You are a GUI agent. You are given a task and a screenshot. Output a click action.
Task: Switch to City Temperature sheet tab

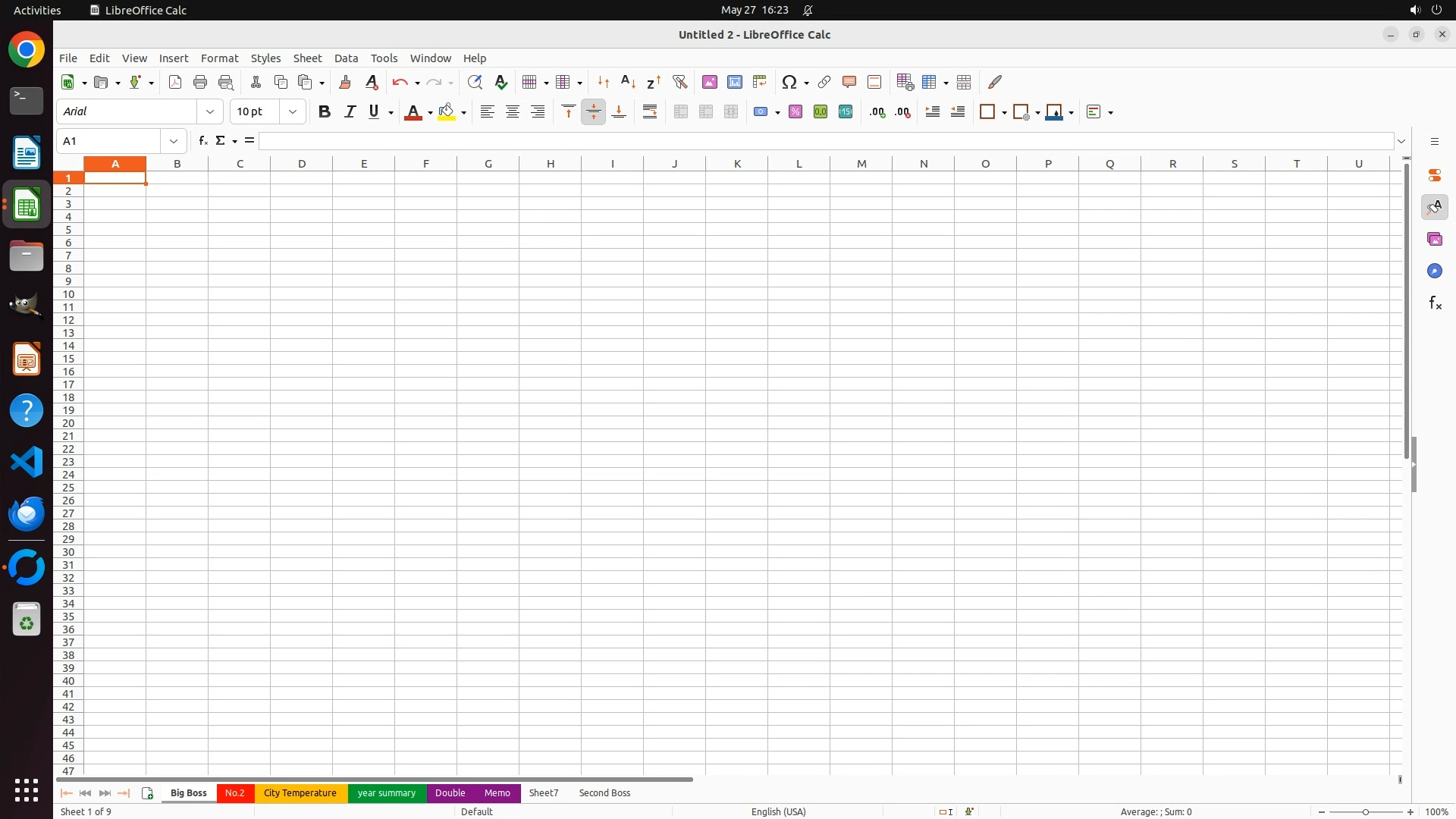pyautogui.click(x=300, y=793)
